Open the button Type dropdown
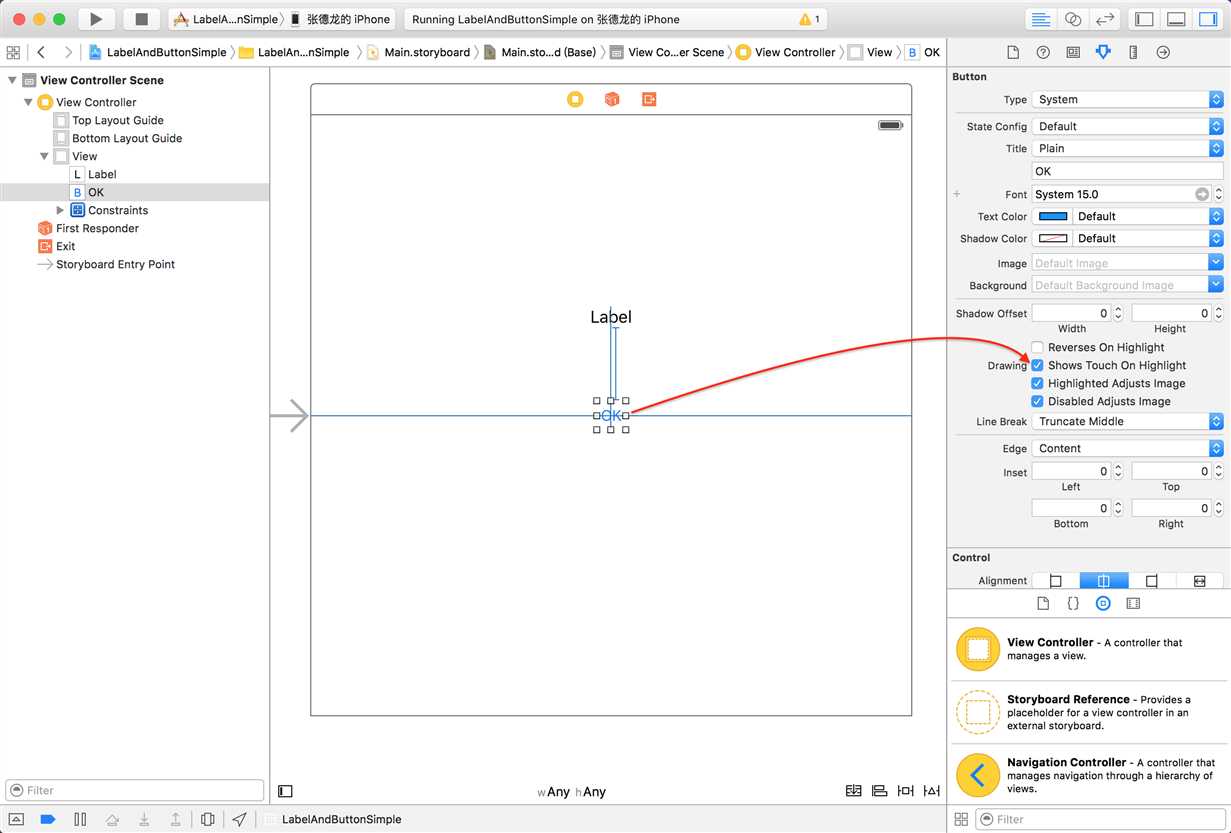1231x833 pixels. coord(1127,99)
